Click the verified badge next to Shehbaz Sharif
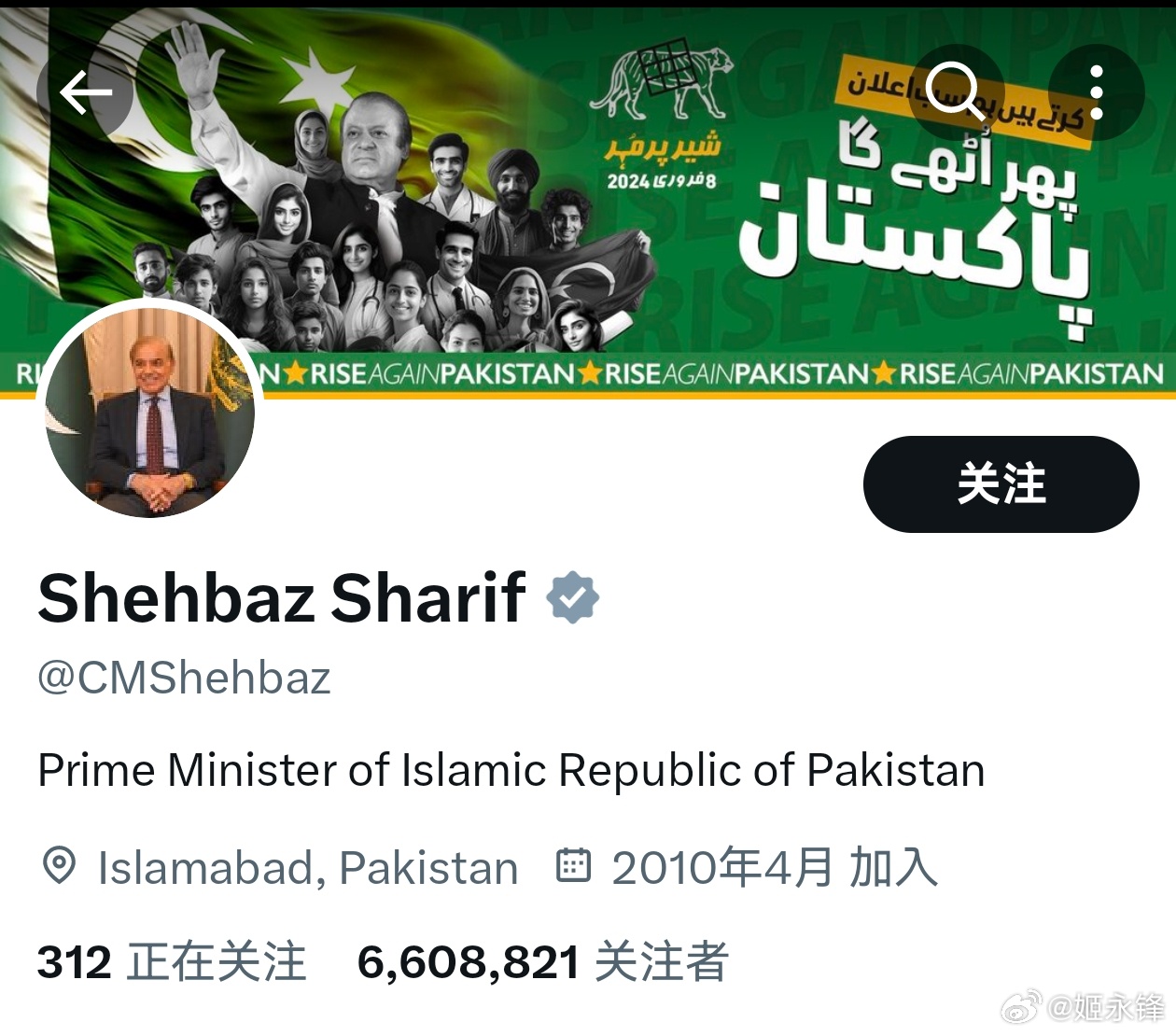The width and height of the screenshot is (1176, 1036). click(x=572, y=598)
